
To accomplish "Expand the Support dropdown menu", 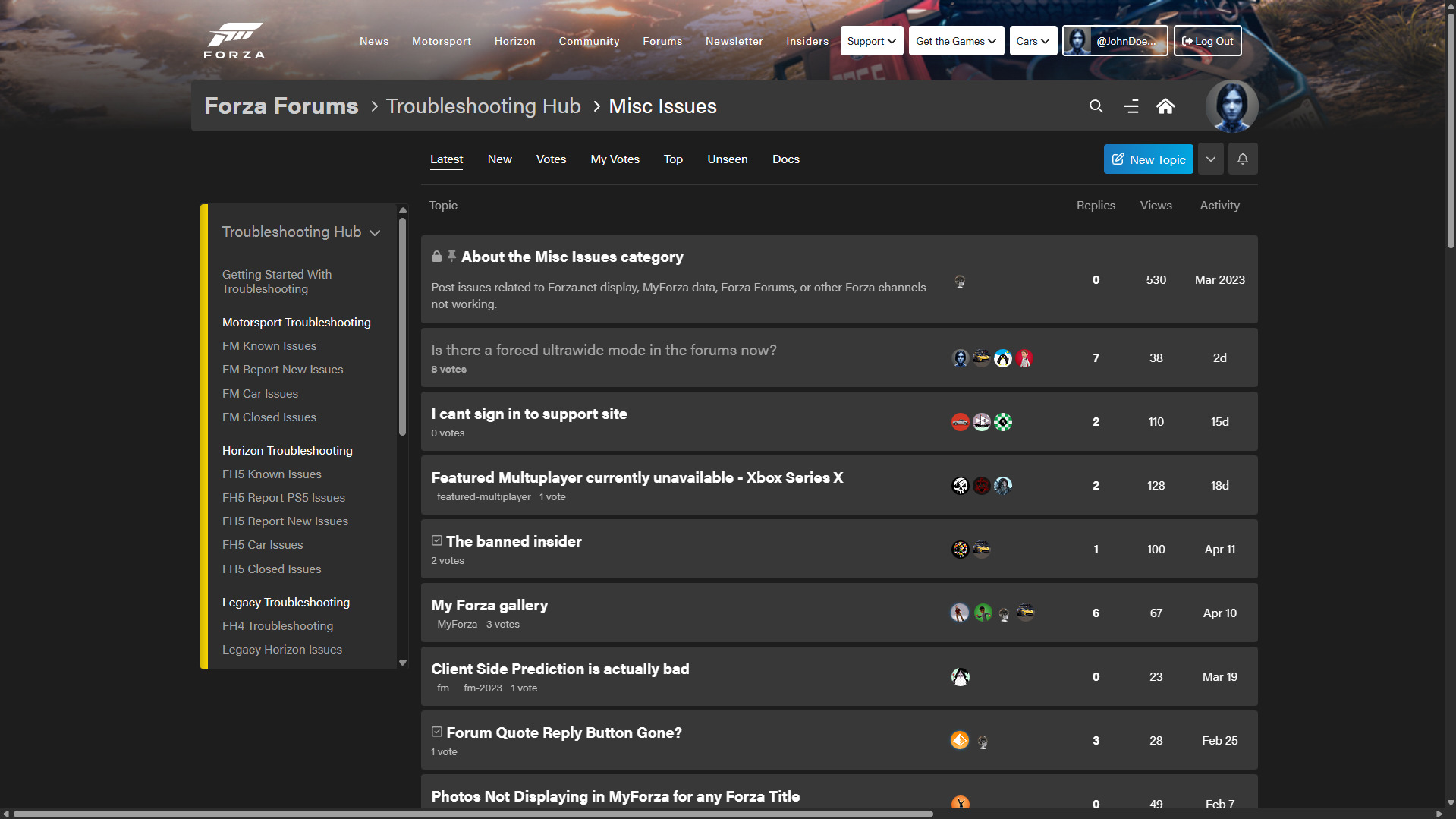I will (872, 41).
